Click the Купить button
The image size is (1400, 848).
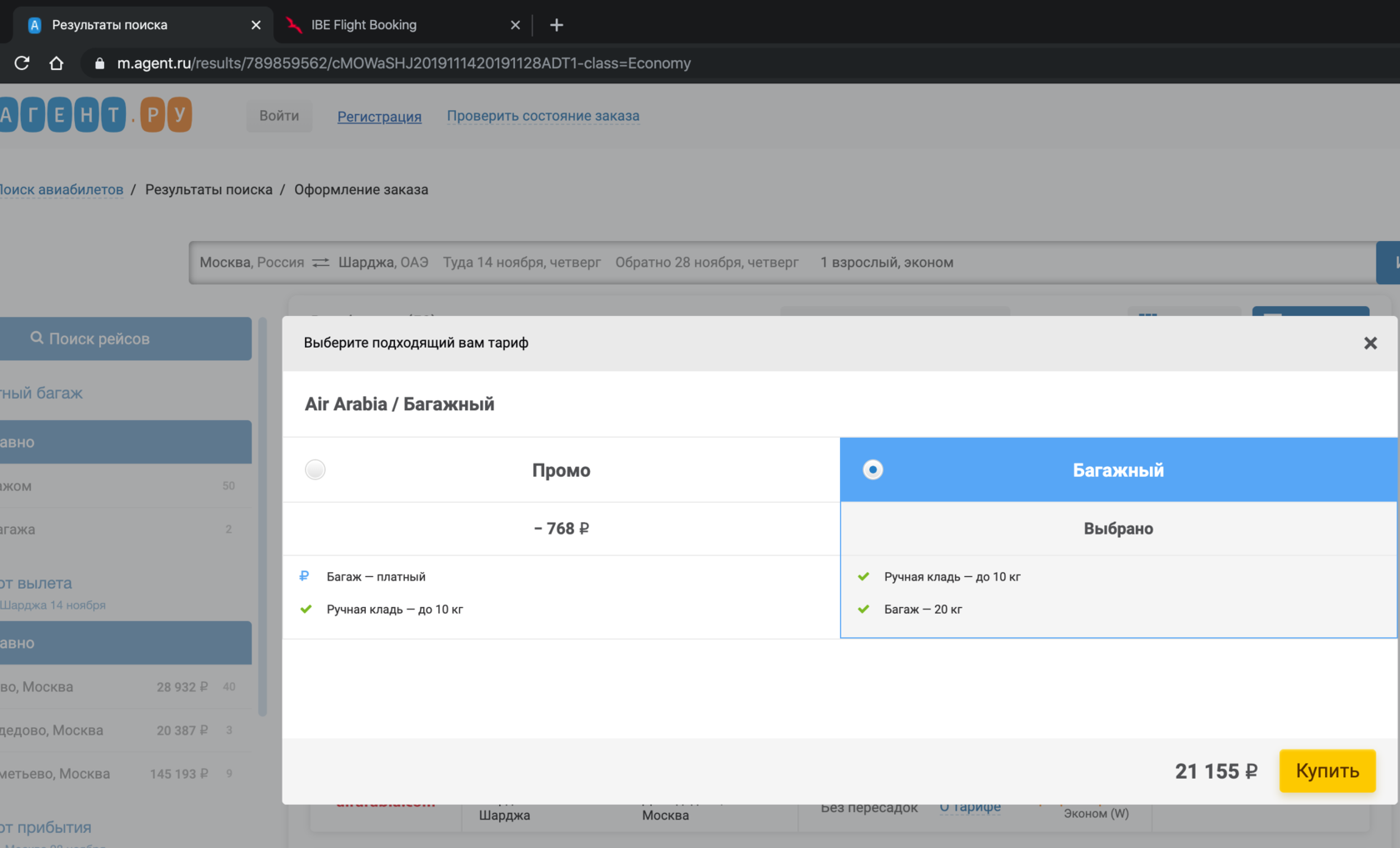1327,770
